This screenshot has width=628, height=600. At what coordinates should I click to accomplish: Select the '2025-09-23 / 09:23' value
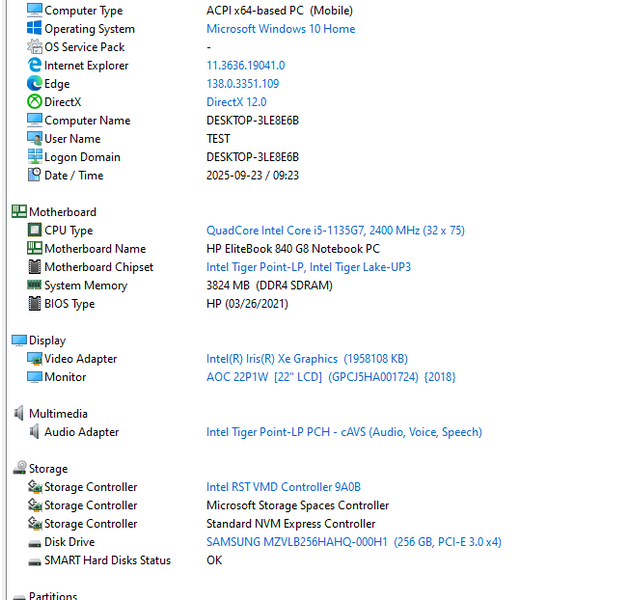(x=252, y=175)
